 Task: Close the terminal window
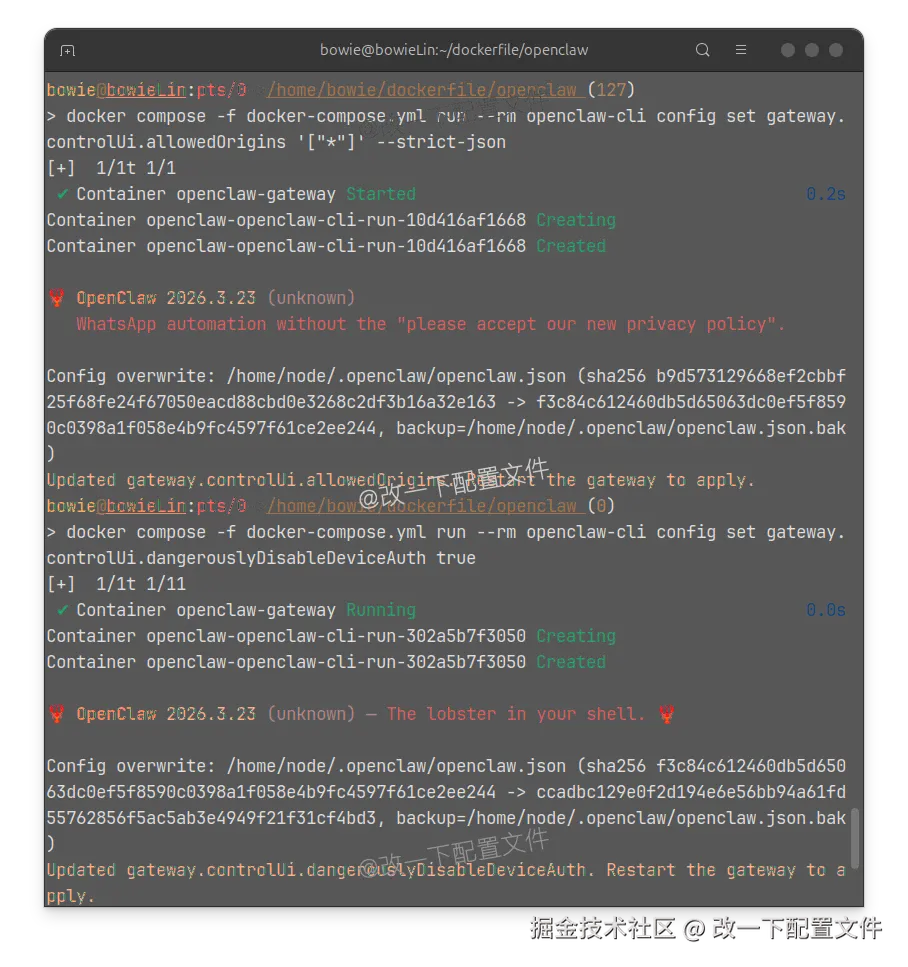coord(836,50)
